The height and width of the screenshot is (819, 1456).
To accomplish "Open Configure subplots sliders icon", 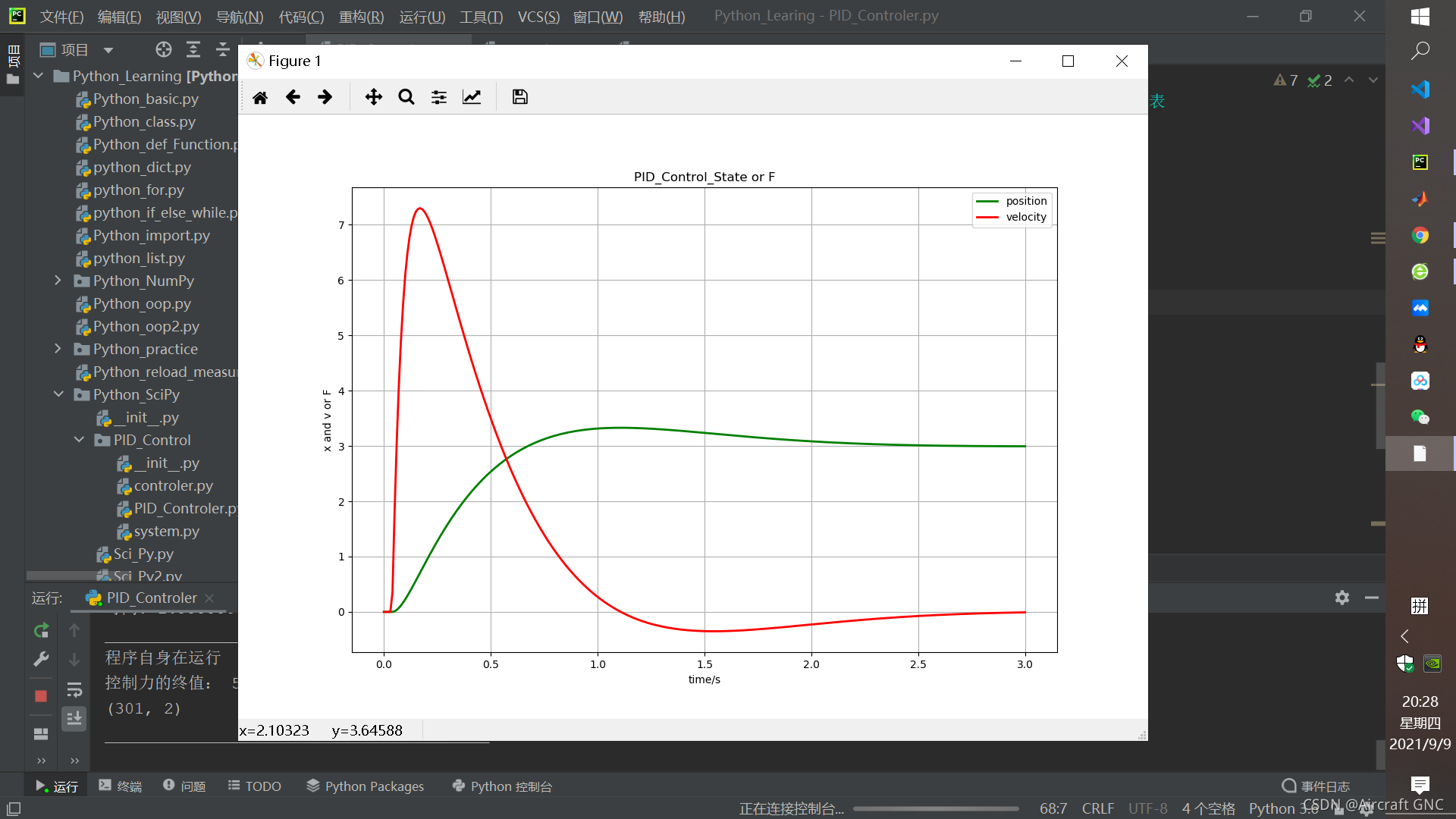I will 439,97.
